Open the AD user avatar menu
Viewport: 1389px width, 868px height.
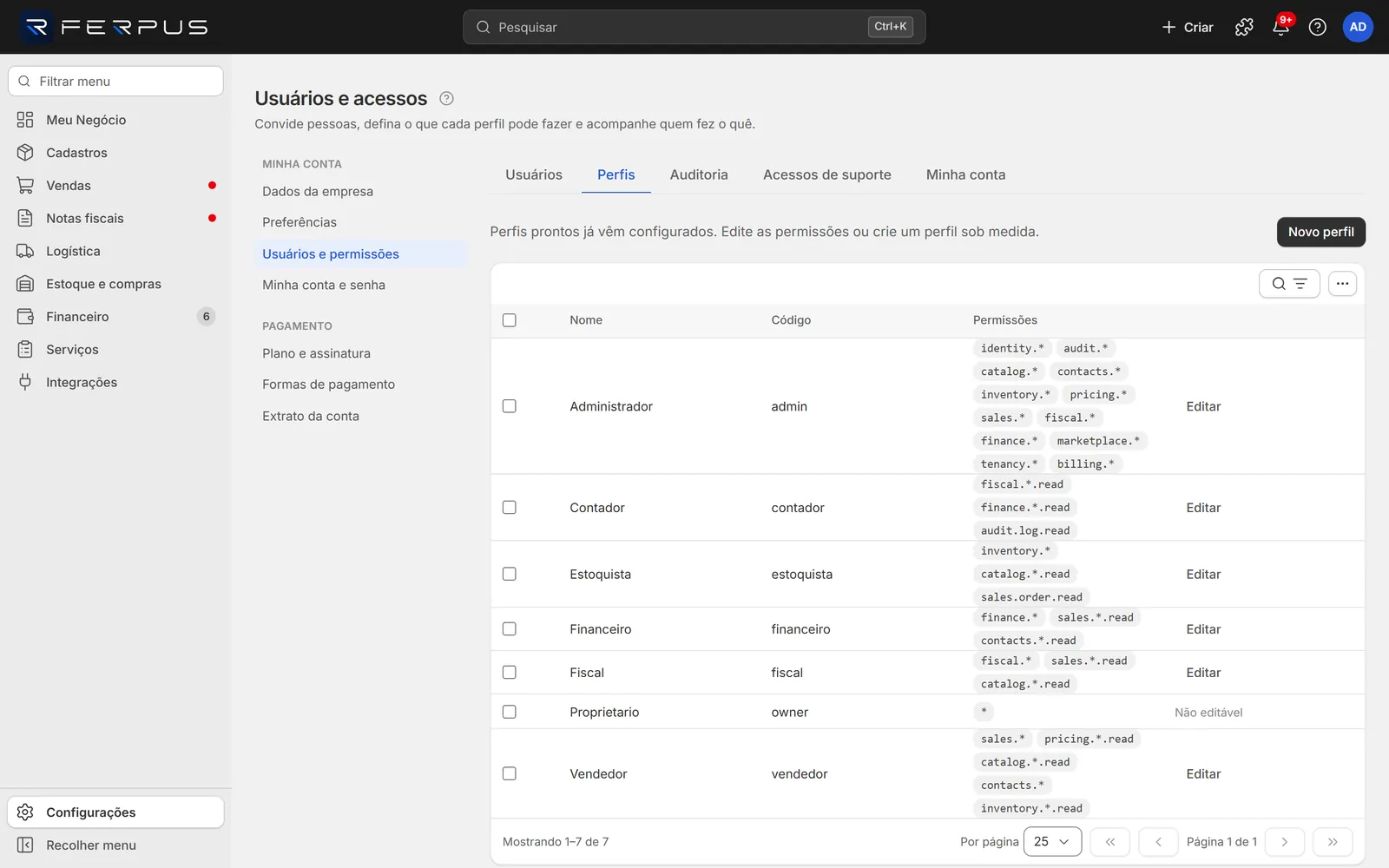tap(1358, 27)
